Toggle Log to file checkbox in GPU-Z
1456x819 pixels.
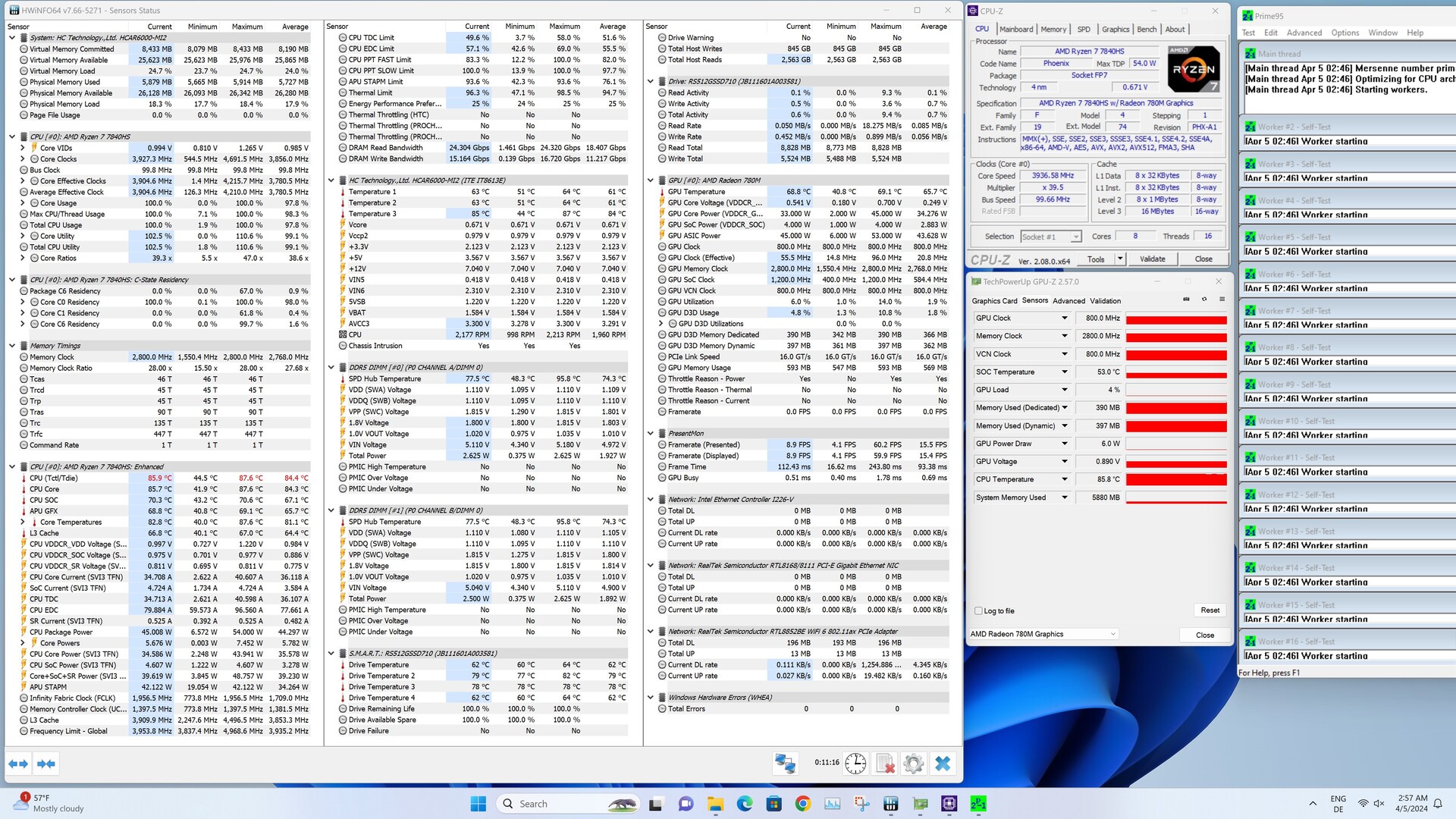click(x=978, y=610)
